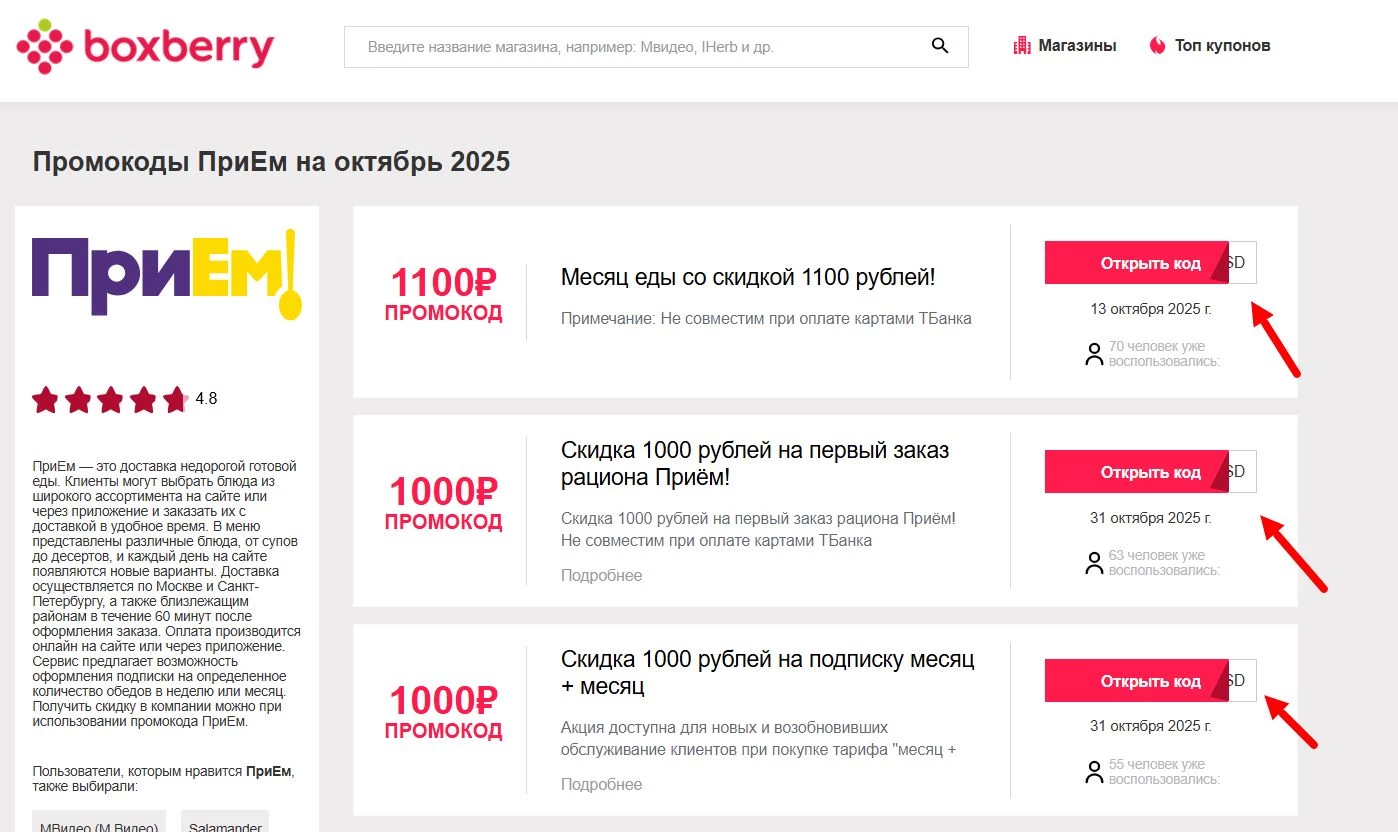Image resolution: width=1398 pixels, height=832 pixels.
Task: Click the search magnifier icon
Action: pyautogui.click(x=938, y=45)
